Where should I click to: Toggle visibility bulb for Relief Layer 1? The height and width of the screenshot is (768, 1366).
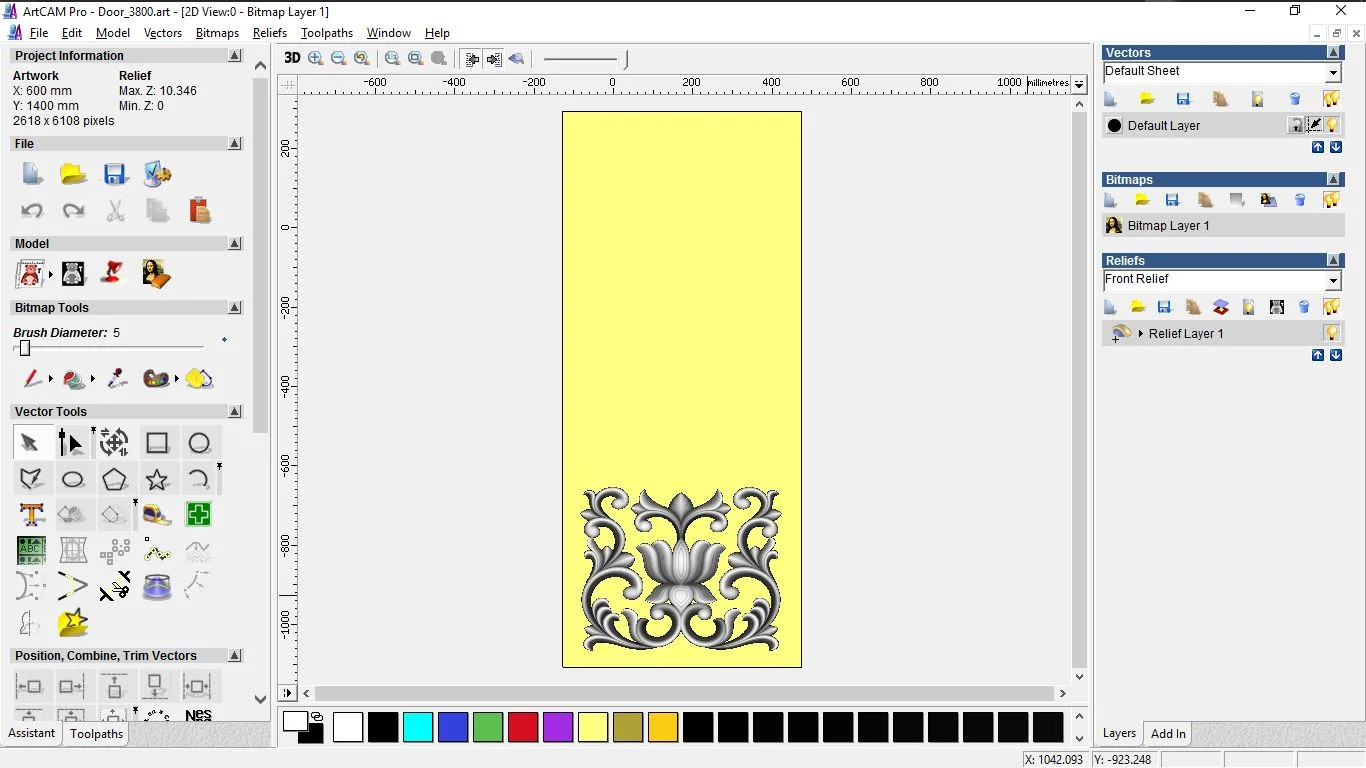1331,332
